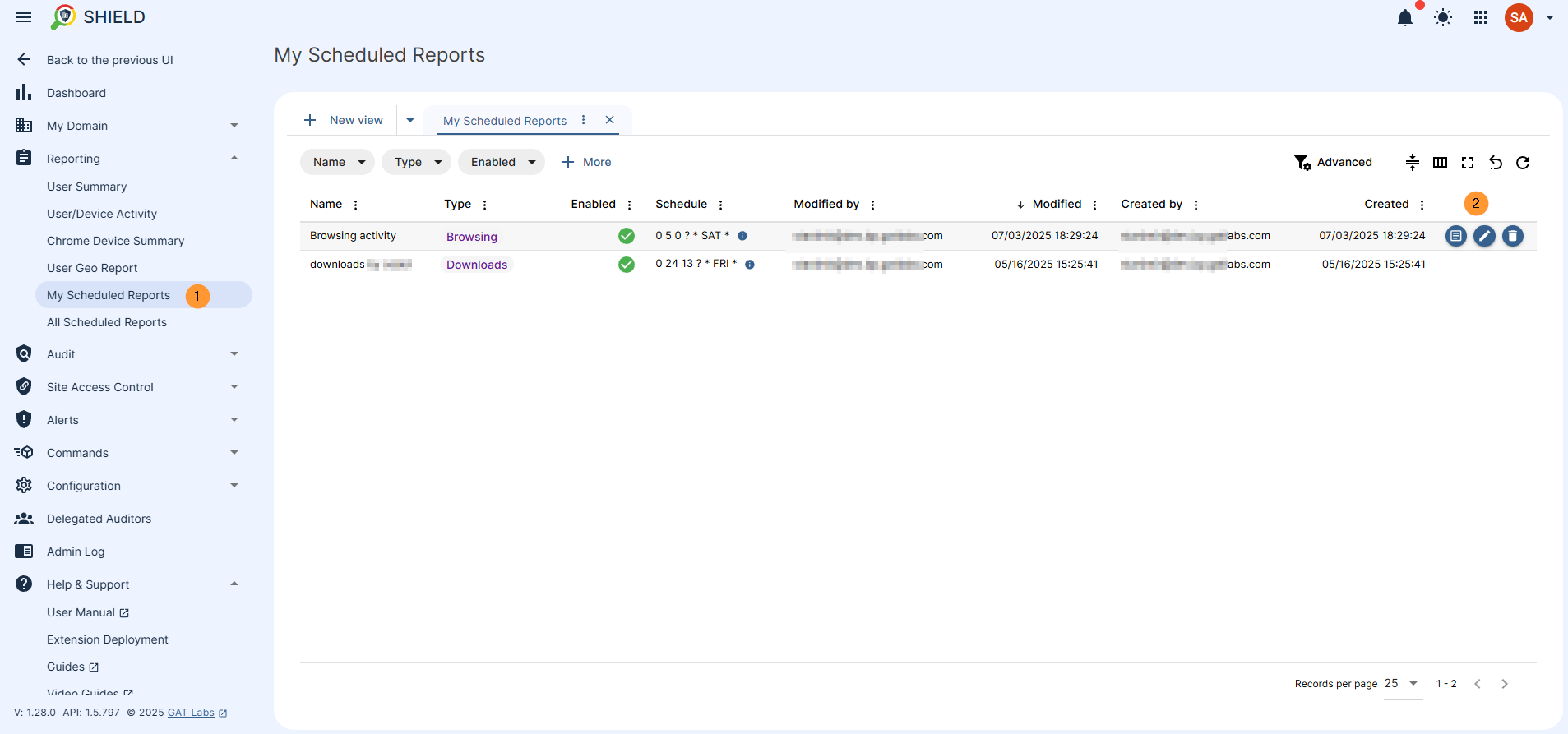Open the Name filter dropdown
This screenshot has width=1568, height=734.
(x=337, y=162)
